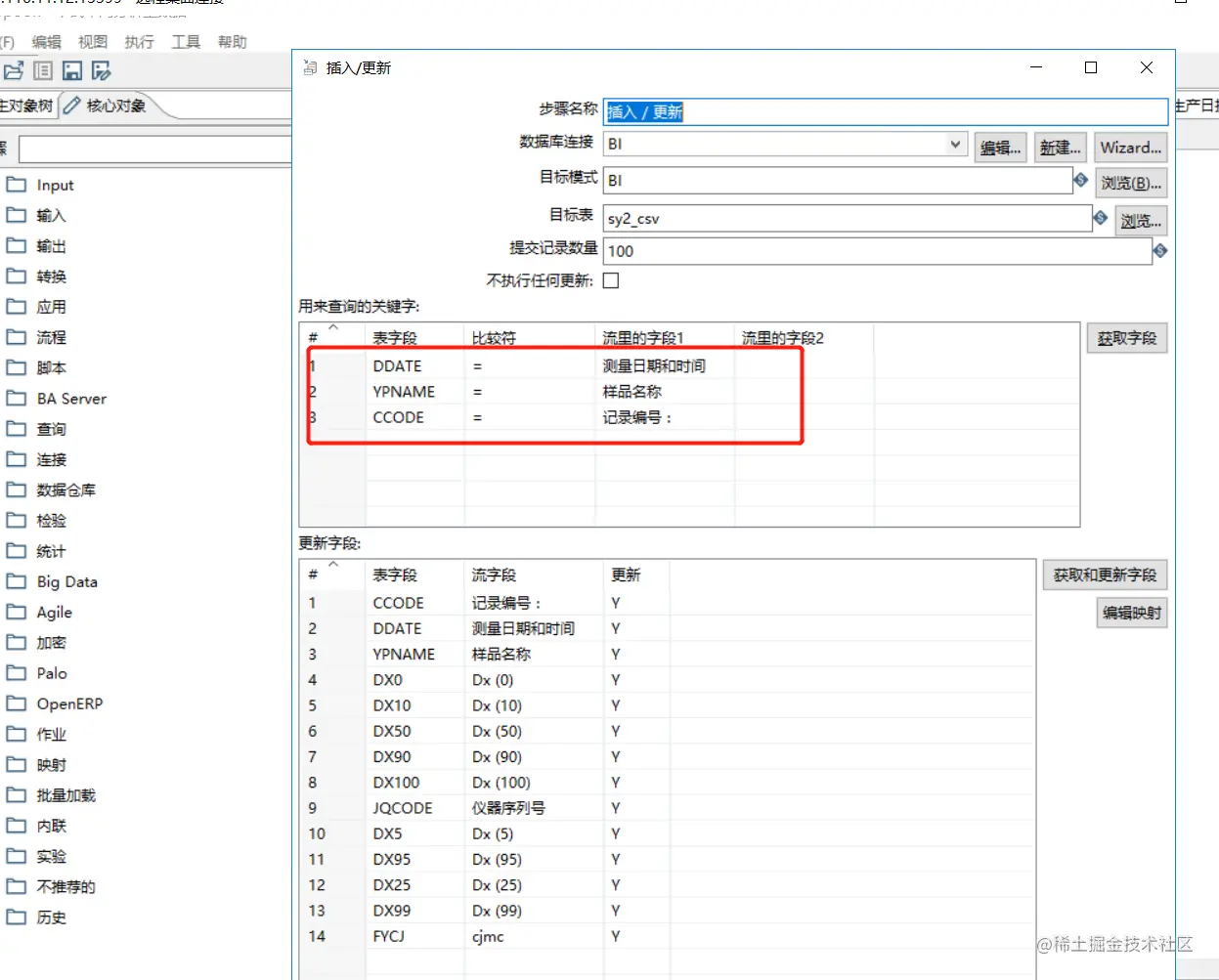Click the 目标模式 text field

click(x=838, y=181)
